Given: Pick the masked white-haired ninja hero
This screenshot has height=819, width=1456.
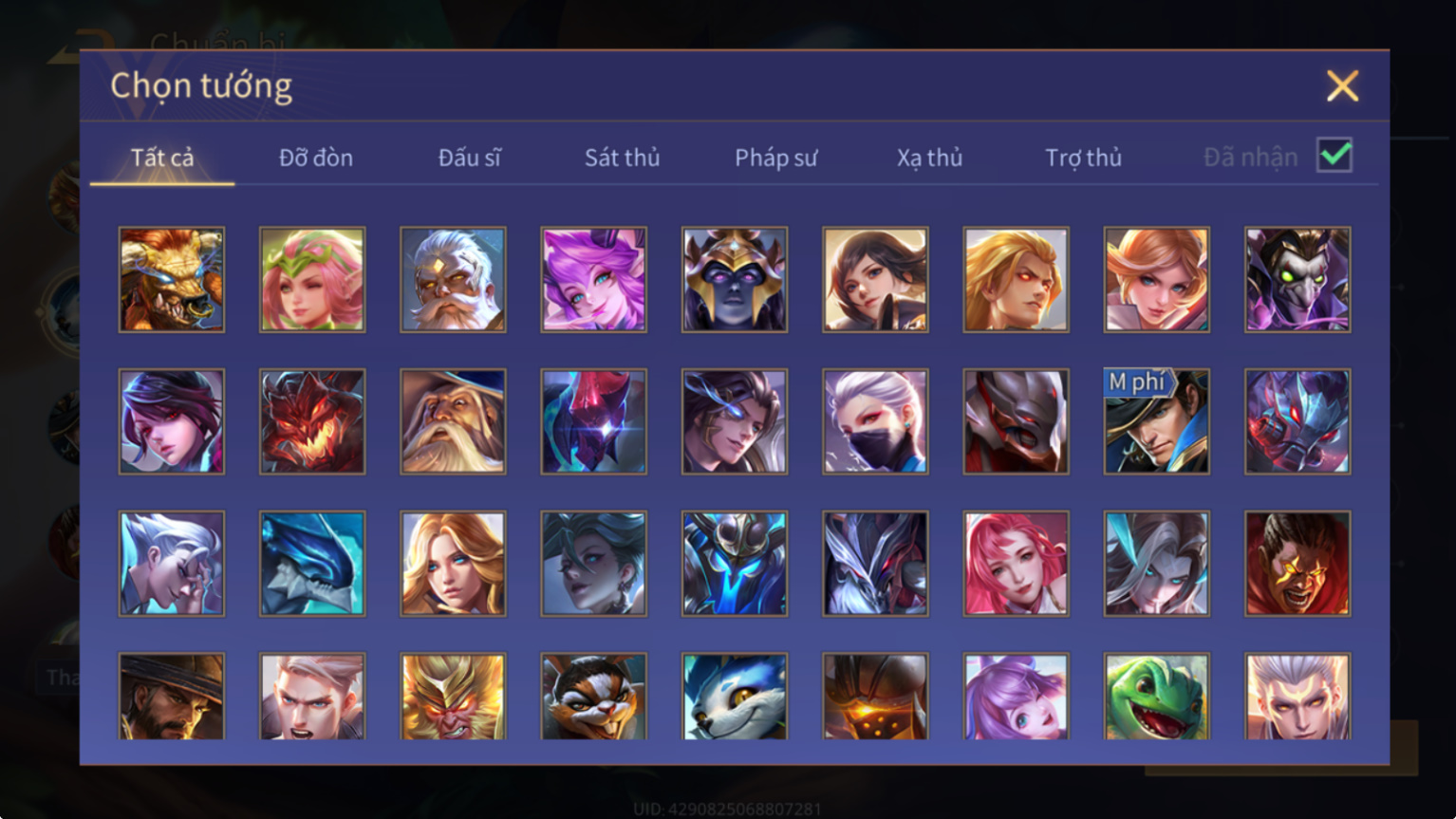Looking at the screenshot, I should point(875,421).
